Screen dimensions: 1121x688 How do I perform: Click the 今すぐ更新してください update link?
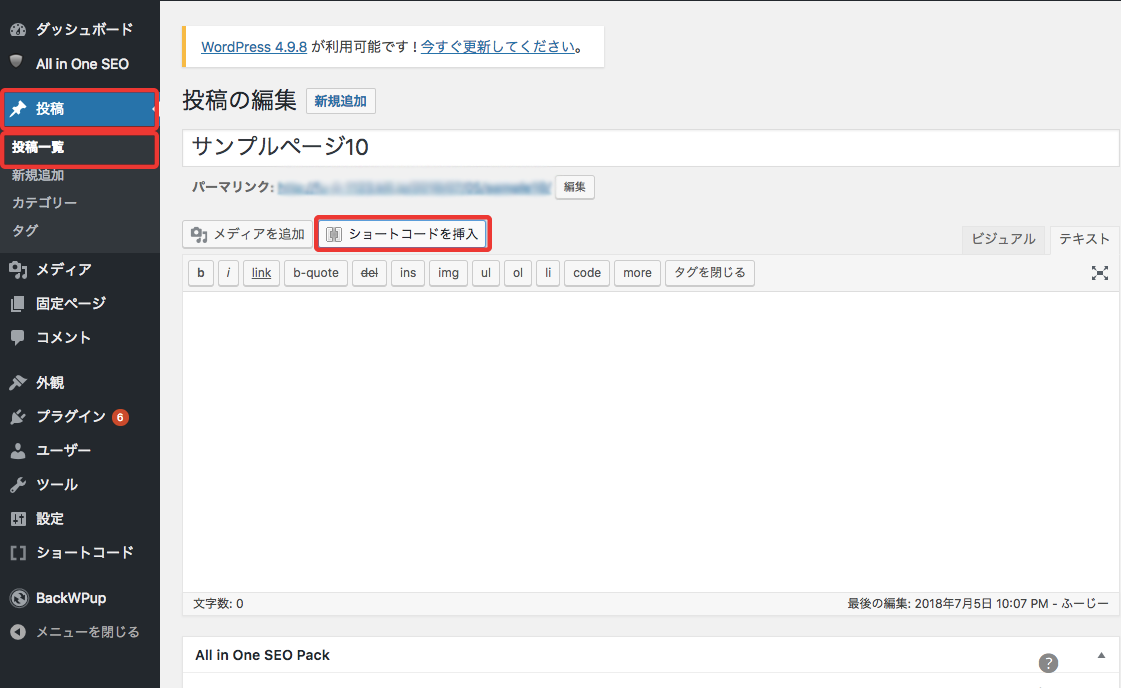click(x=498, y=47)
